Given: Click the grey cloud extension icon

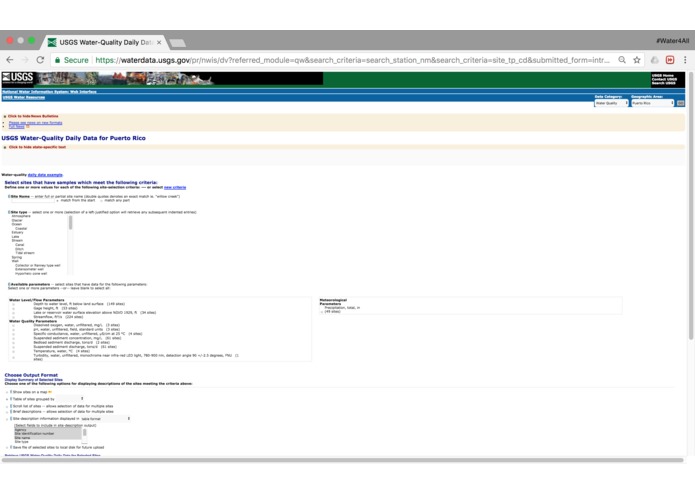Looking at the screenshot, I should coord(654,60).
